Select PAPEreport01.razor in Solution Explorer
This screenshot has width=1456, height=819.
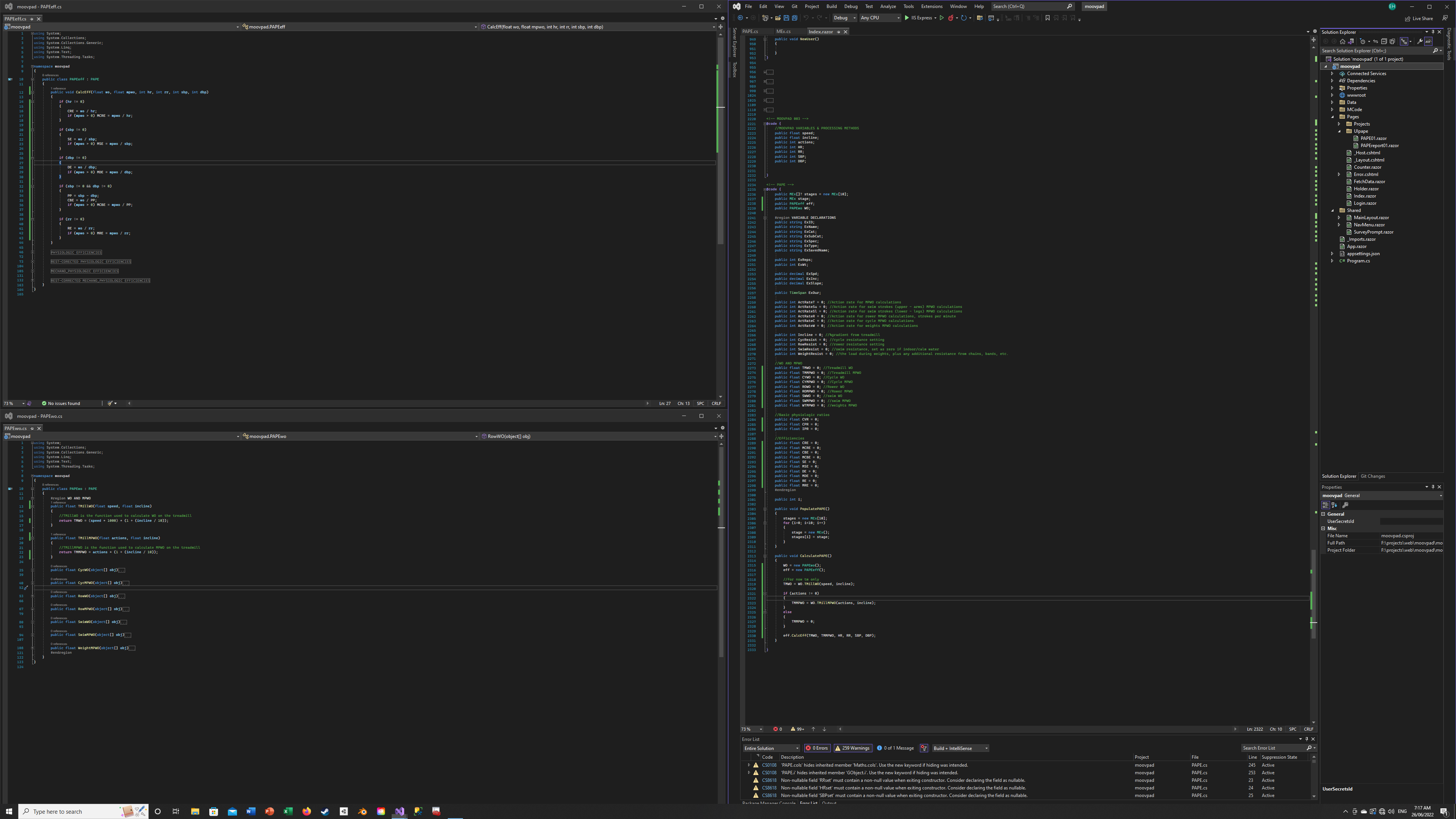(x=1379, y=145)
